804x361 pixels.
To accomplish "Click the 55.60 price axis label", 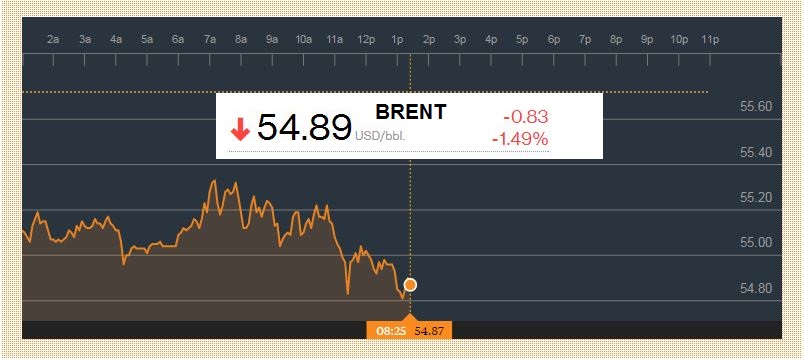I will (x=756, y=107).
